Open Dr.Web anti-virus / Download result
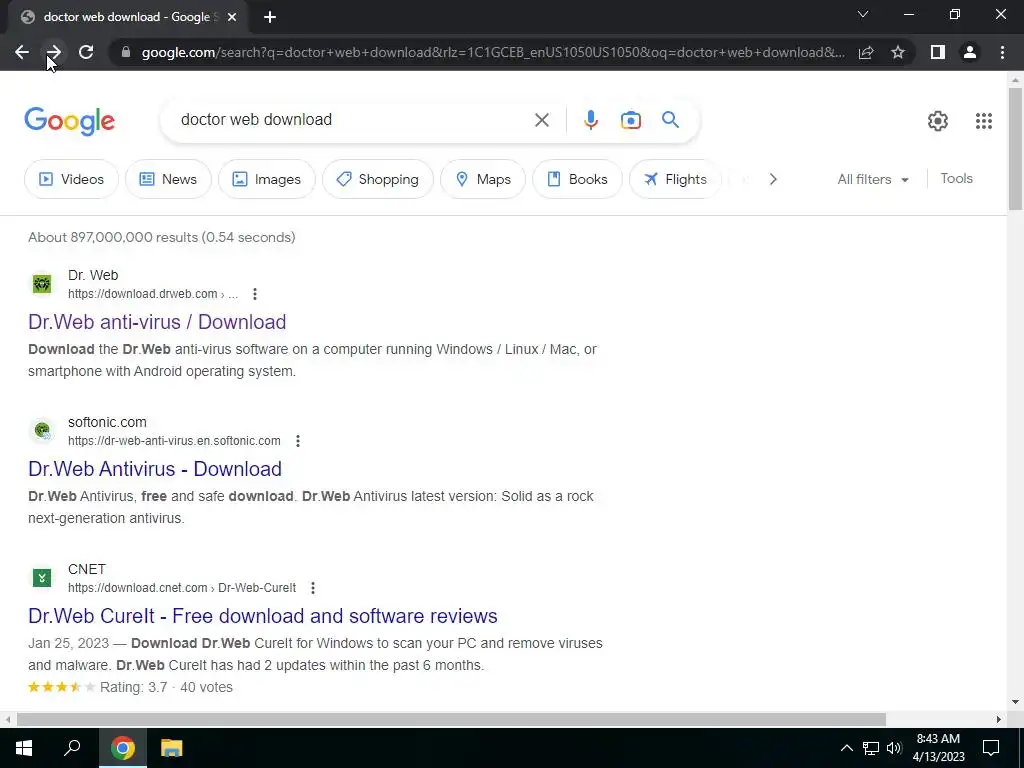Screen dimensions: 1024x768 tap(157, 322)
